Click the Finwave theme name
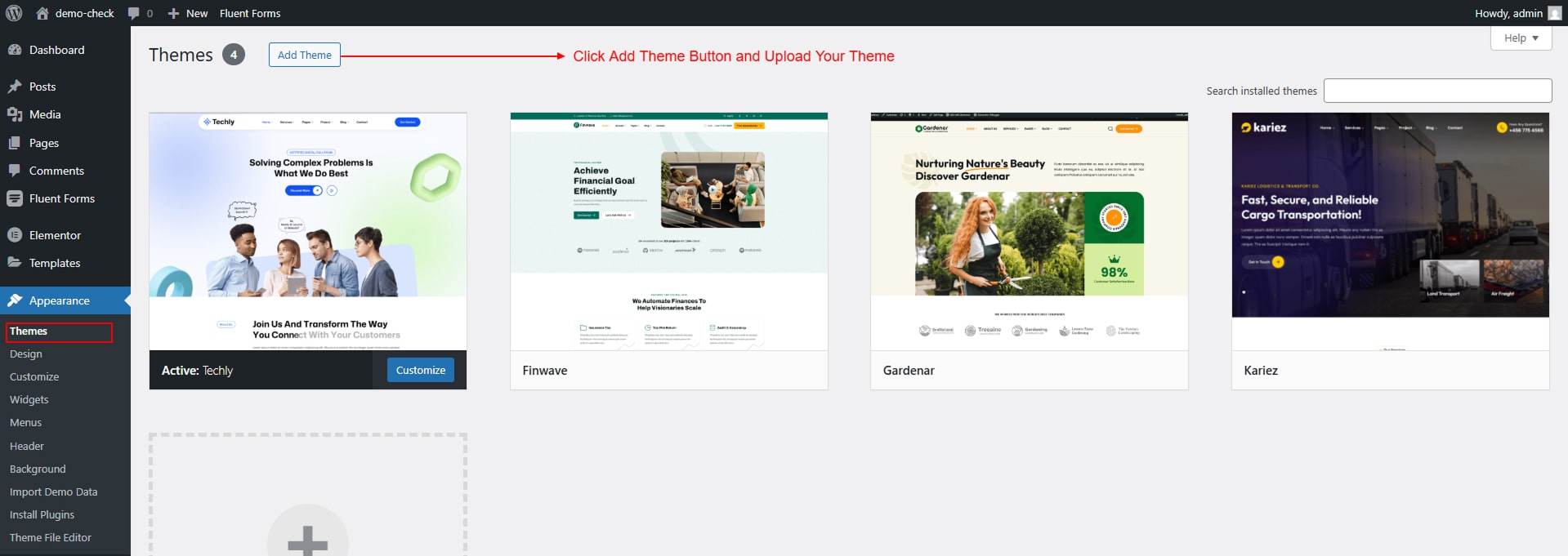 pyautogui.click(x=545, y=371)
